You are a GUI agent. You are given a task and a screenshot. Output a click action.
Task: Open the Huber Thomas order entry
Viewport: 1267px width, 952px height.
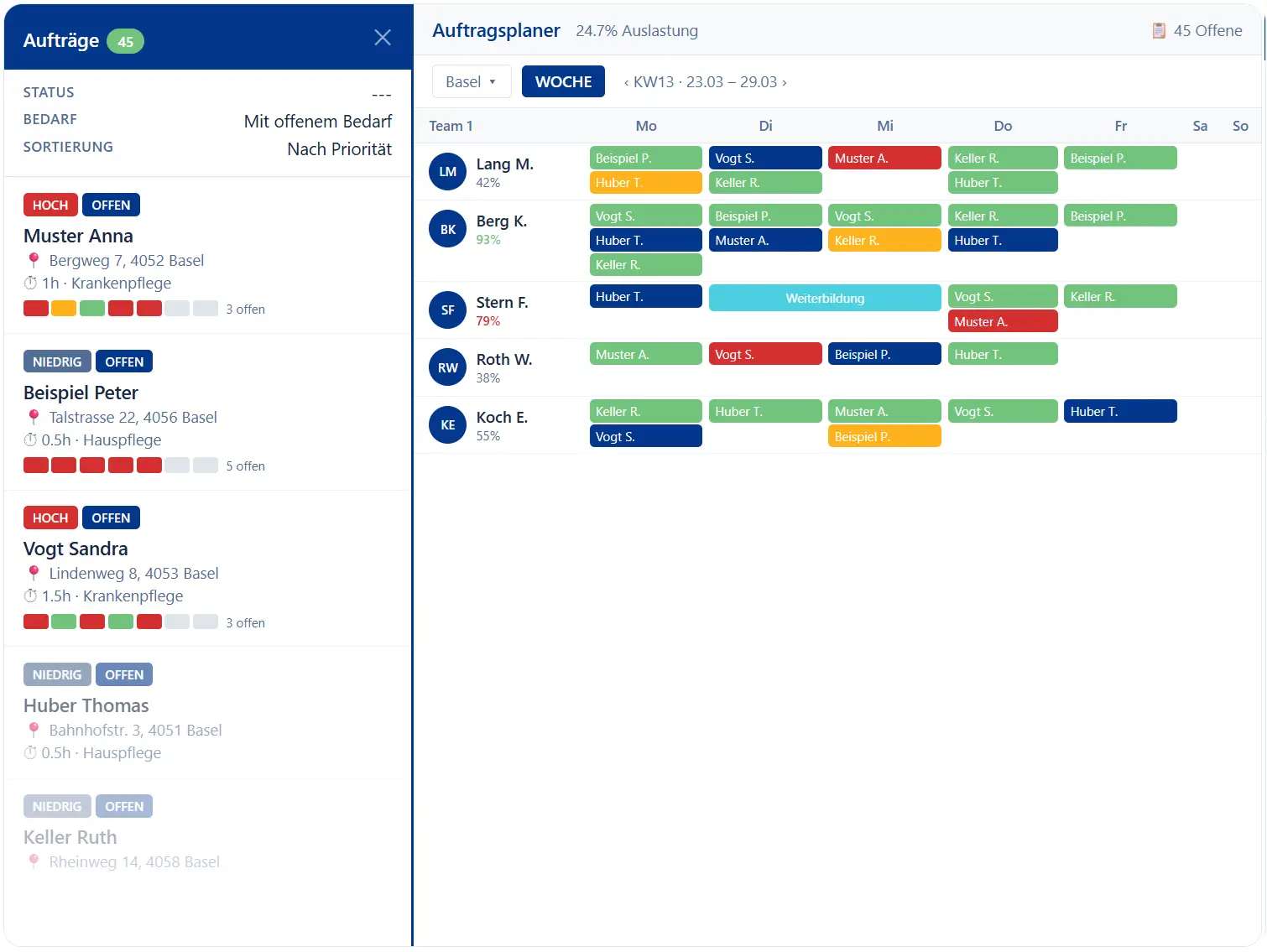tap(86, 705)
